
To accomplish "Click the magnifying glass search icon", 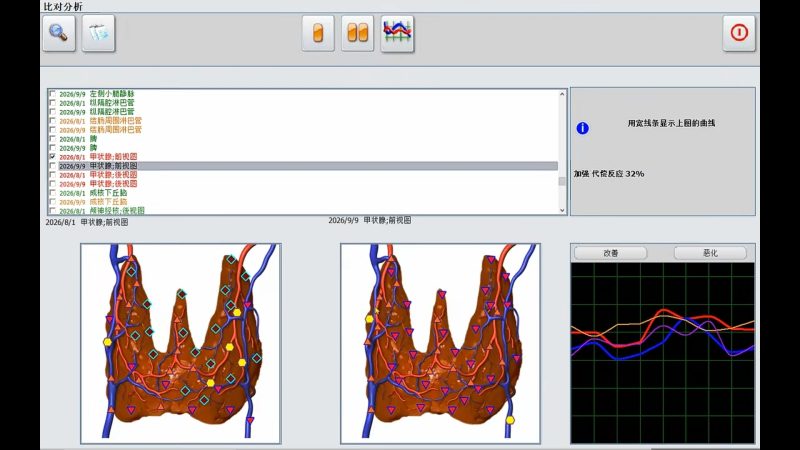I will point(59,33).
